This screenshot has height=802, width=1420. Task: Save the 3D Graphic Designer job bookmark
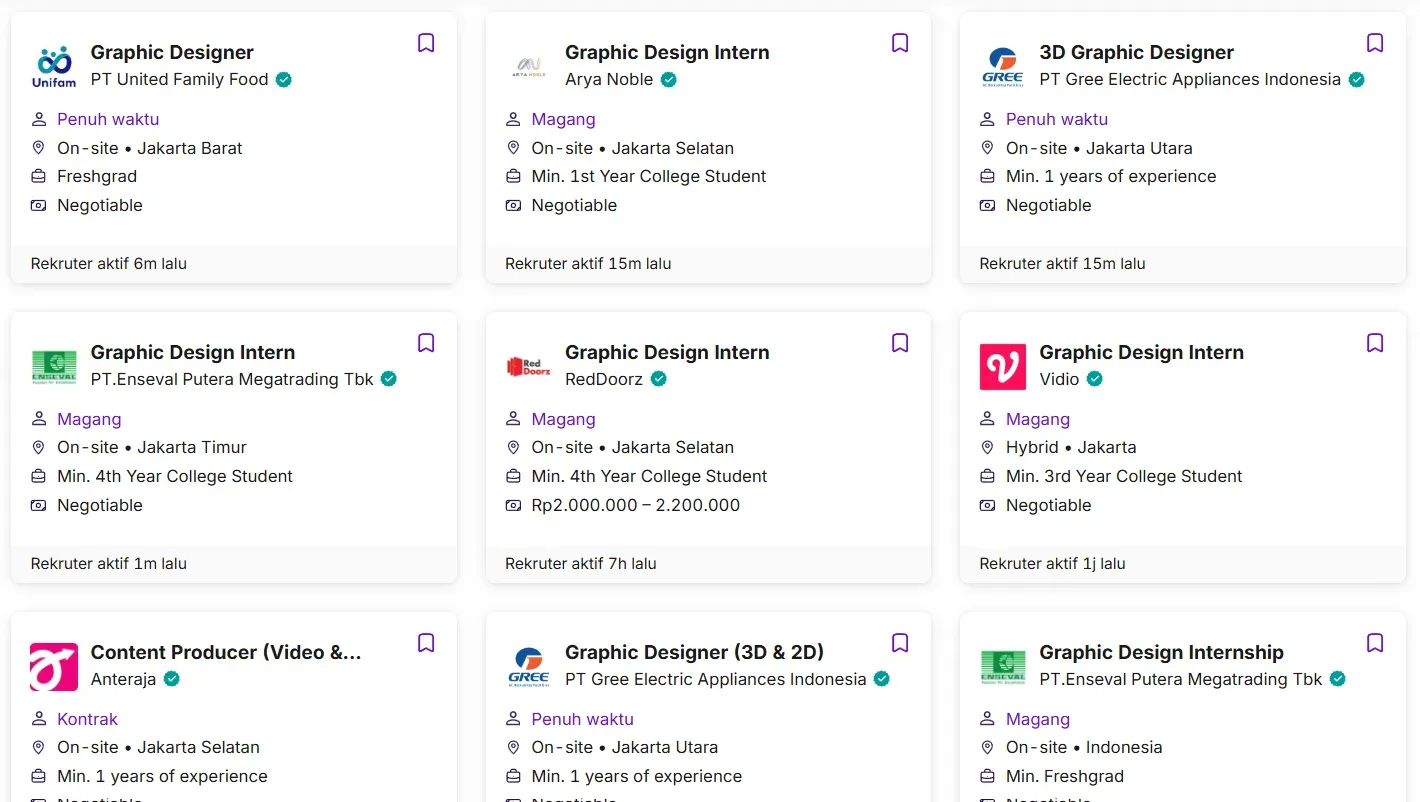point(1375,43)
